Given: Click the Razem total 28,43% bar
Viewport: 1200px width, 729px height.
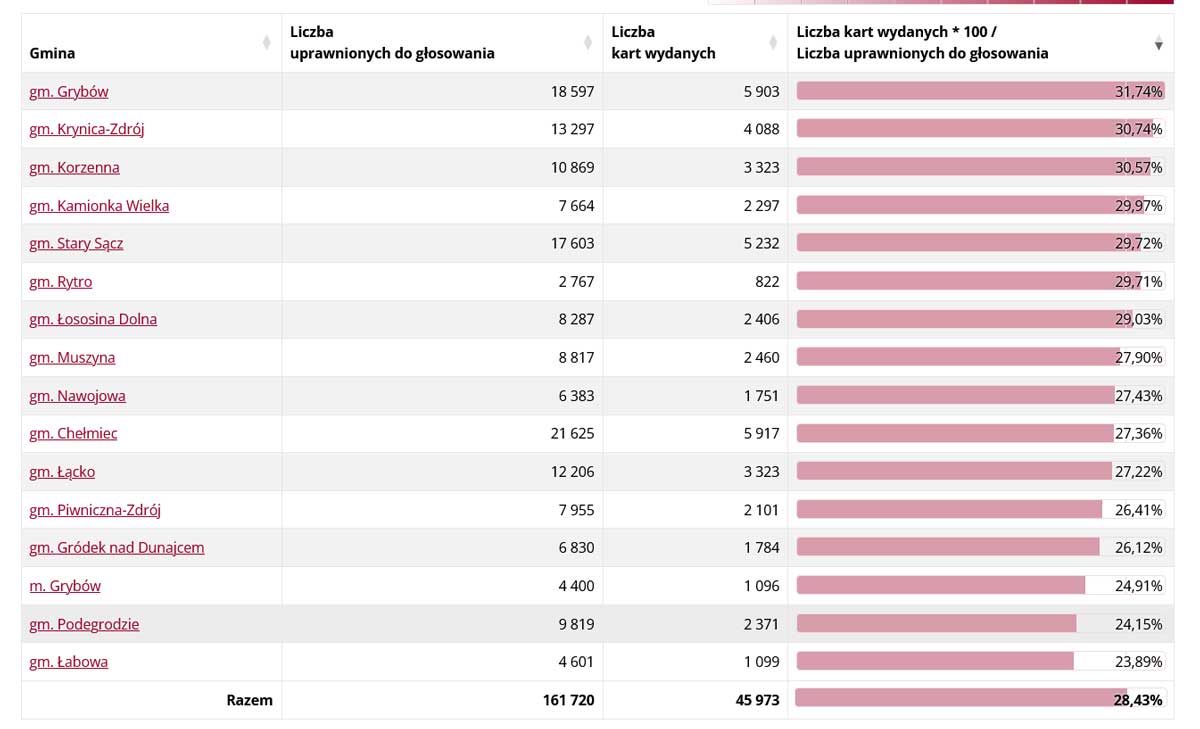Looking at the screenshot, I should tap(960, 700).
